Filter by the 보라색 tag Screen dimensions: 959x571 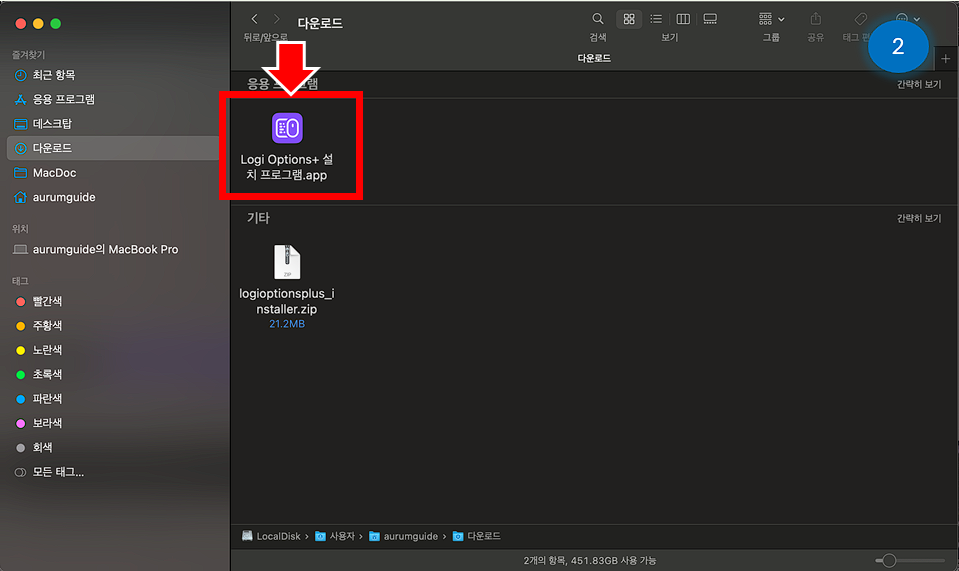[47, 423]
